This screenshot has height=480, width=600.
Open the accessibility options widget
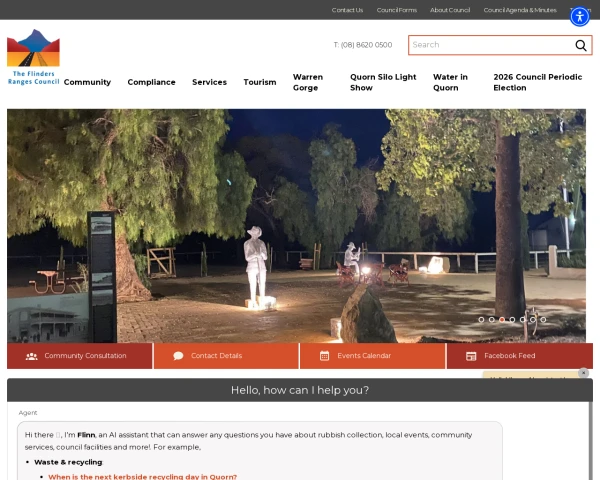click(x=580, y=16)
